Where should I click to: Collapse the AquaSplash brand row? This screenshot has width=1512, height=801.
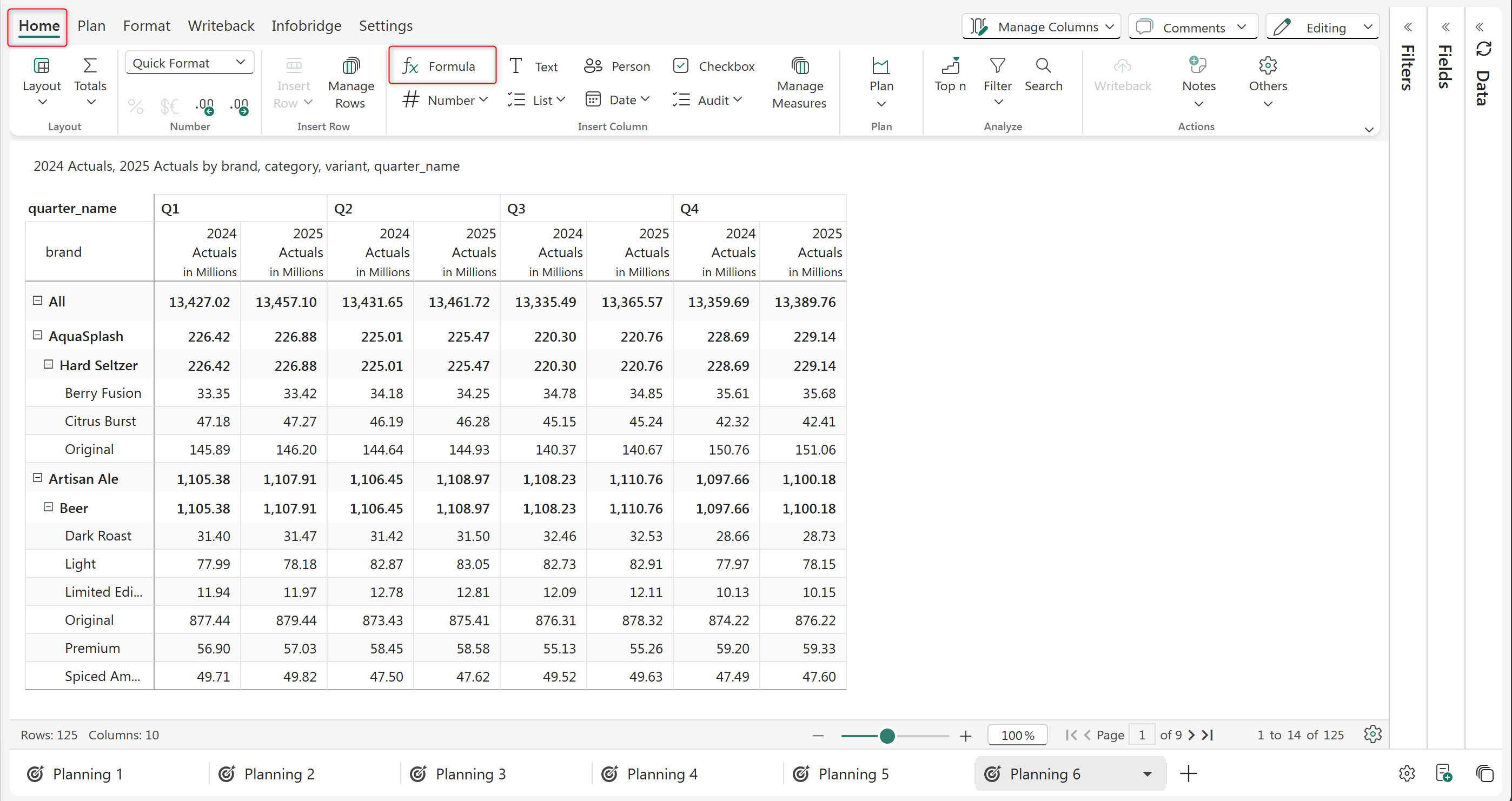37,335
